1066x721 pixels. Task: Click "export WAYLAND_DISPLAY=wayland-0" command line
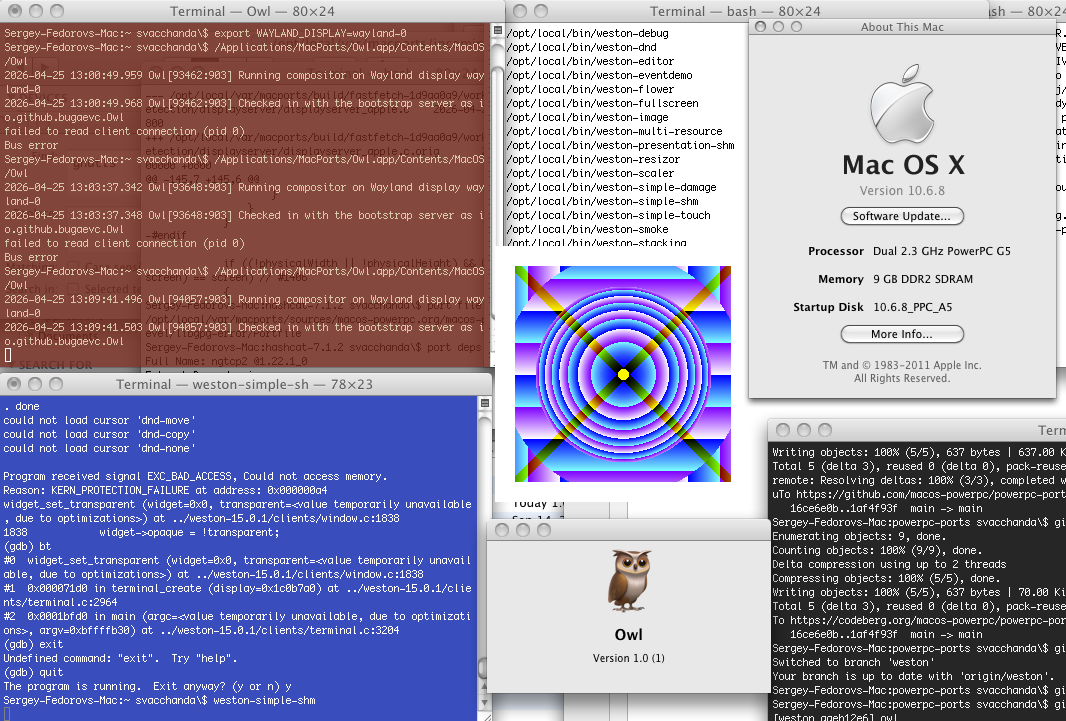point(310,33)
